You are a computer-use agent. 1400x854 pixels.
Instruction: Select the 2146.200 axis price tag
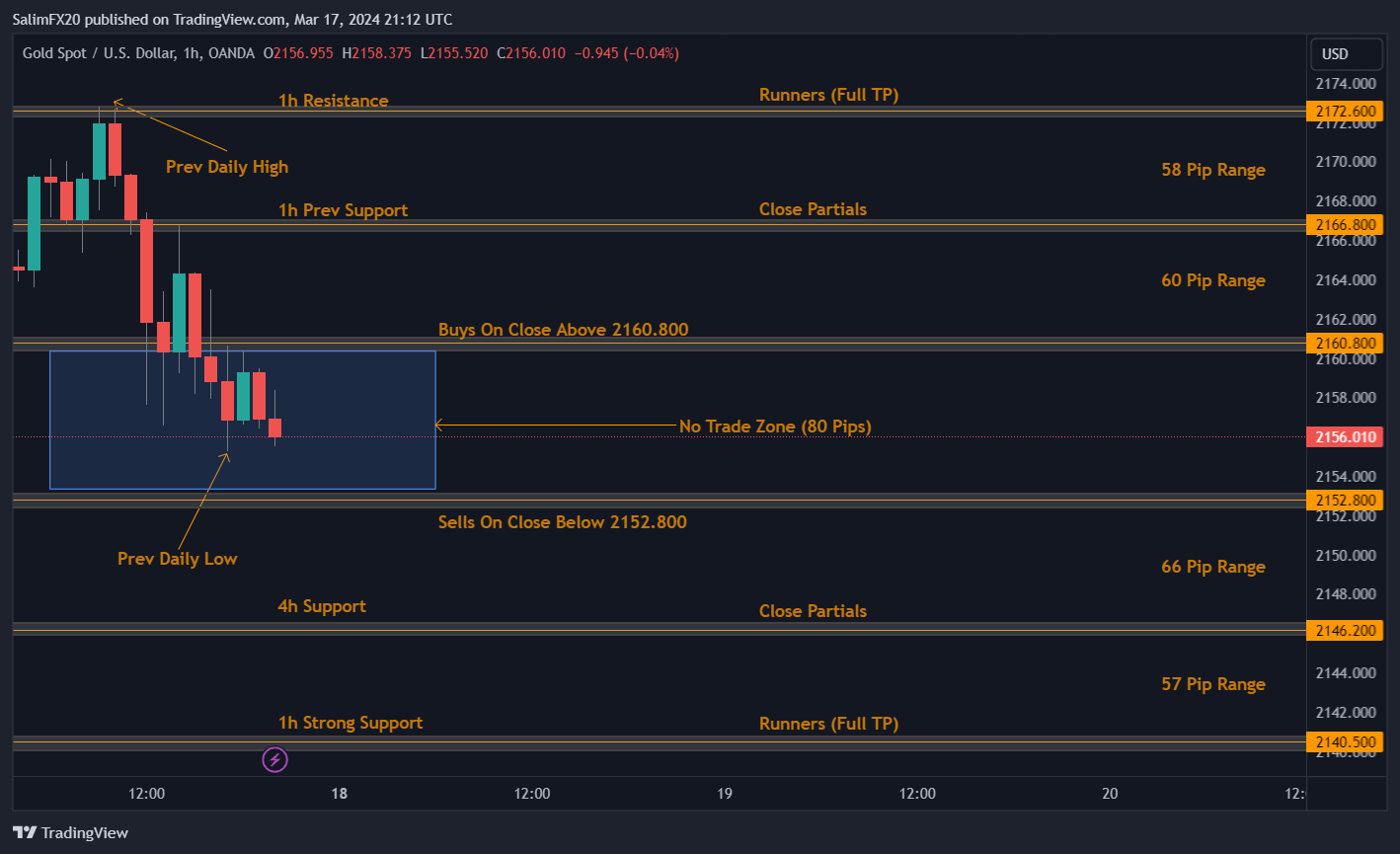(x=1345, y=630)
